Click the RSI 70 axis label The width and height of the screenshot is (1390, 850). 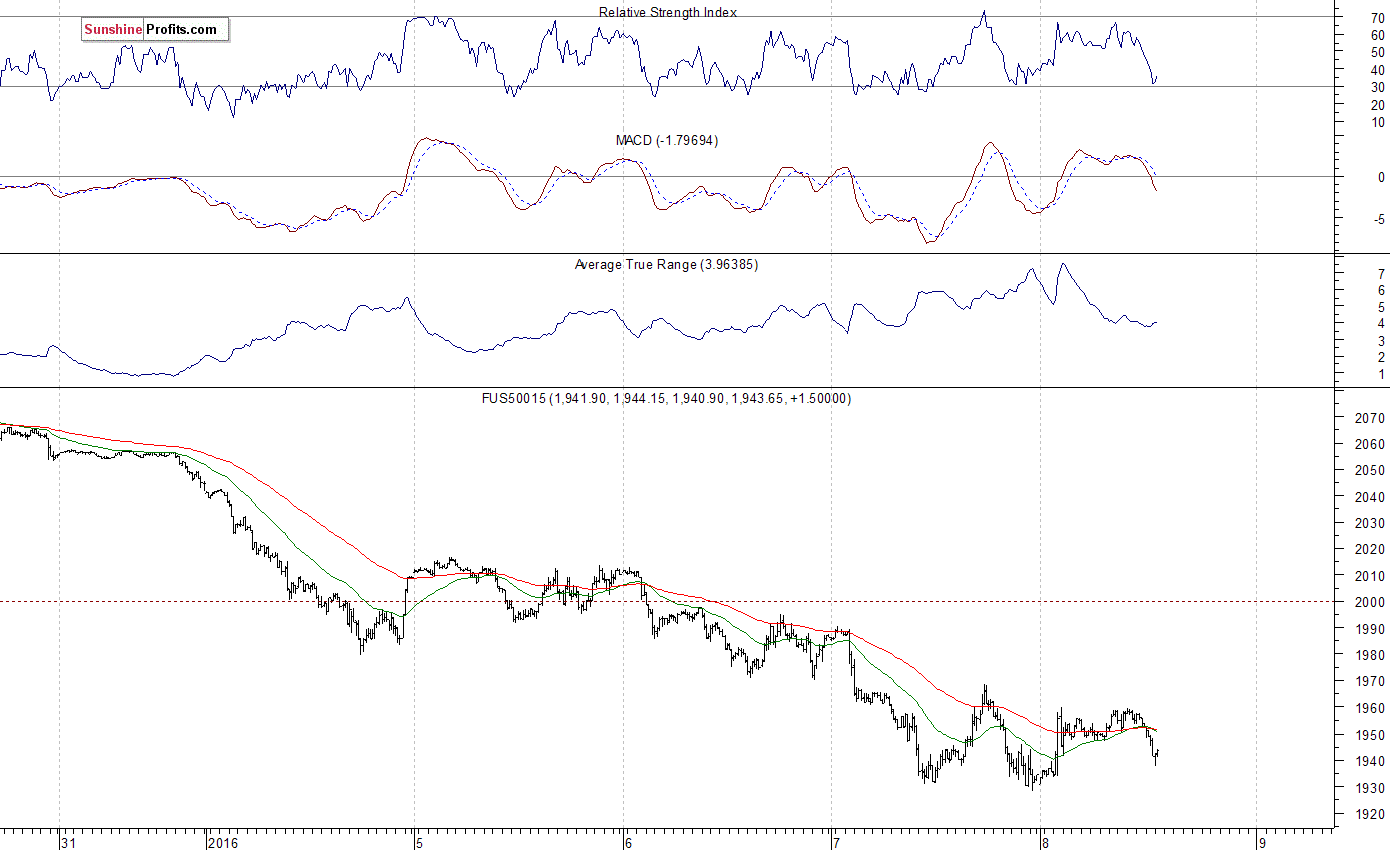coord(1378,17)
